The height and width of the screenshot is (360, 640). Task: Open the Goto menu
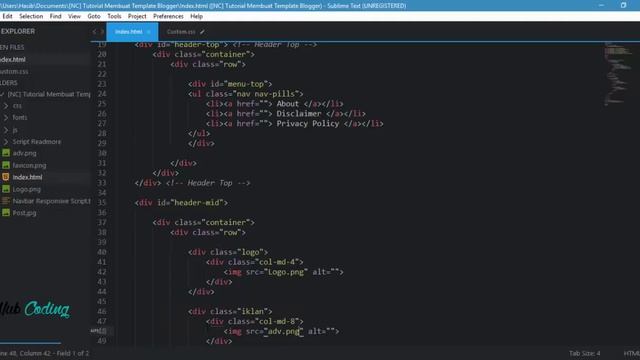[x=94, y=16]
